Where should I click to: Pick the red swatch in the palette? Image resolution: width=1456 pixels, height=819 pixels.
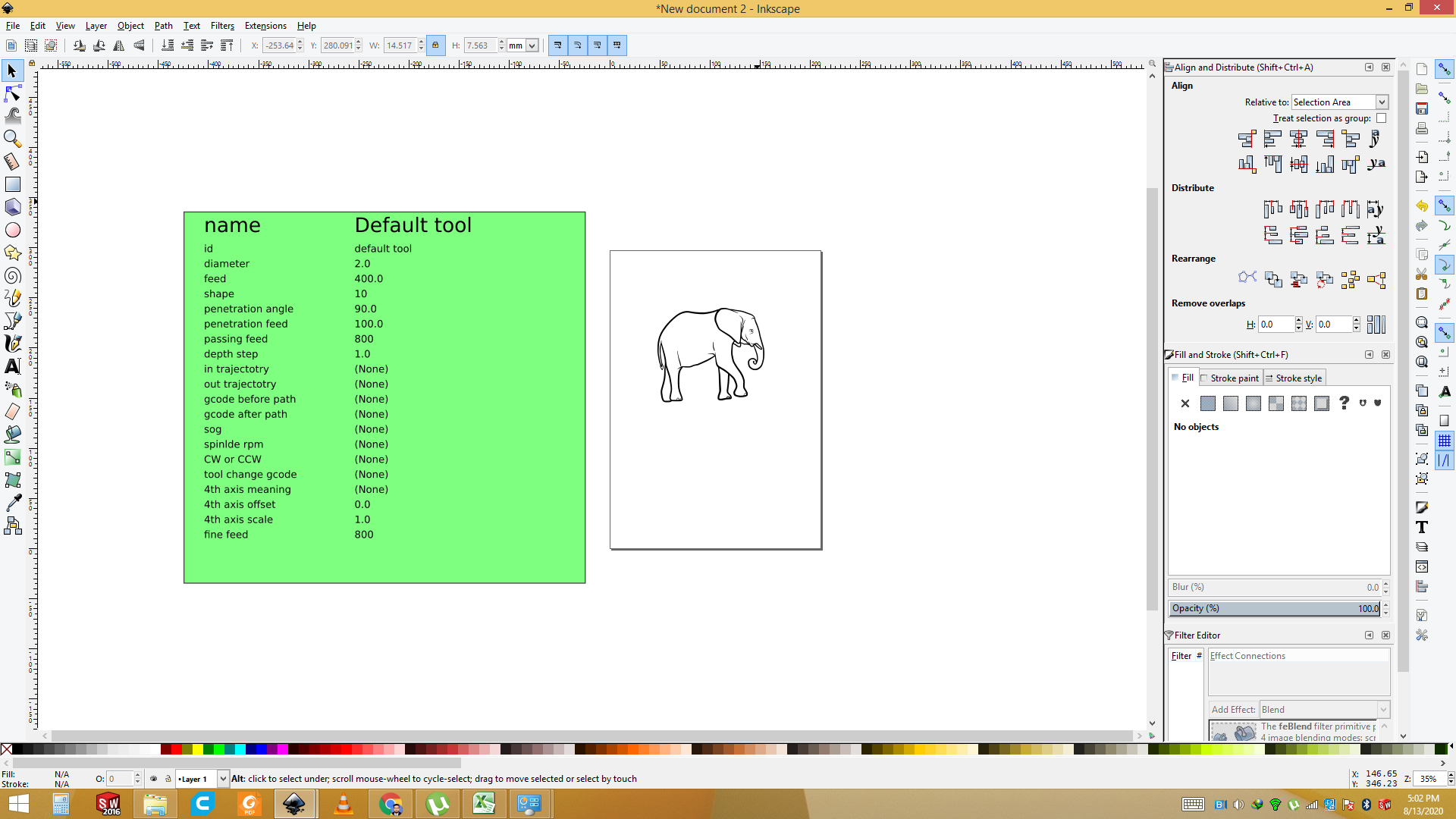177,749
